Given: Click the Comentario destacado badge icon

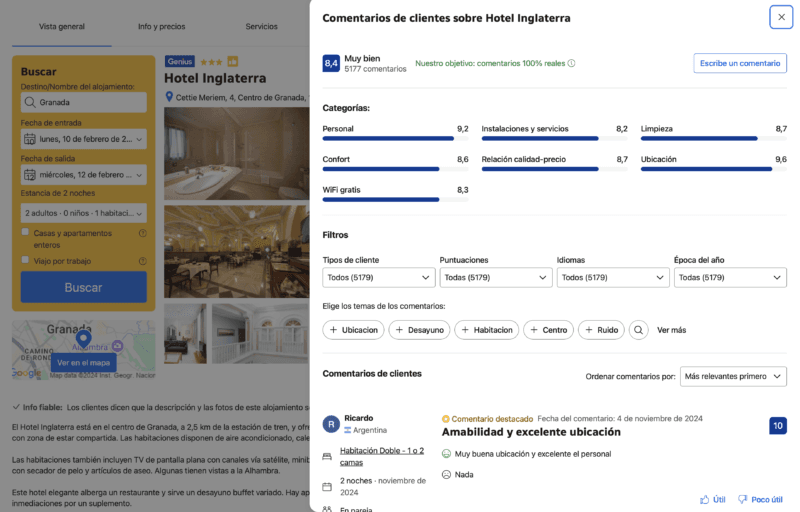Looking at the screenshot, I should [x=445, y=419].
